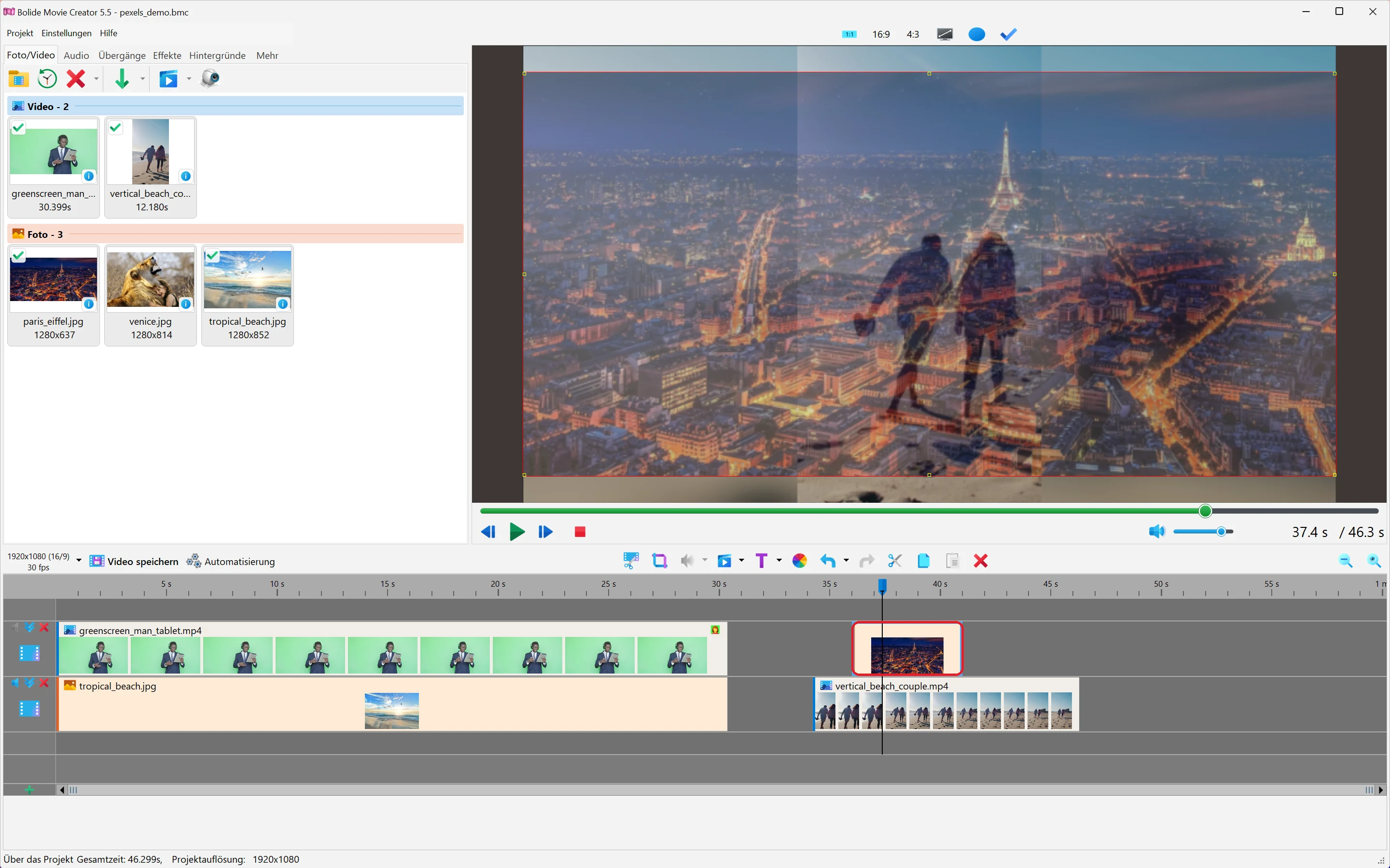Open the color wheel adjustment icon
The height and width of the screenshot is (868, 1390).
point(800,561)
